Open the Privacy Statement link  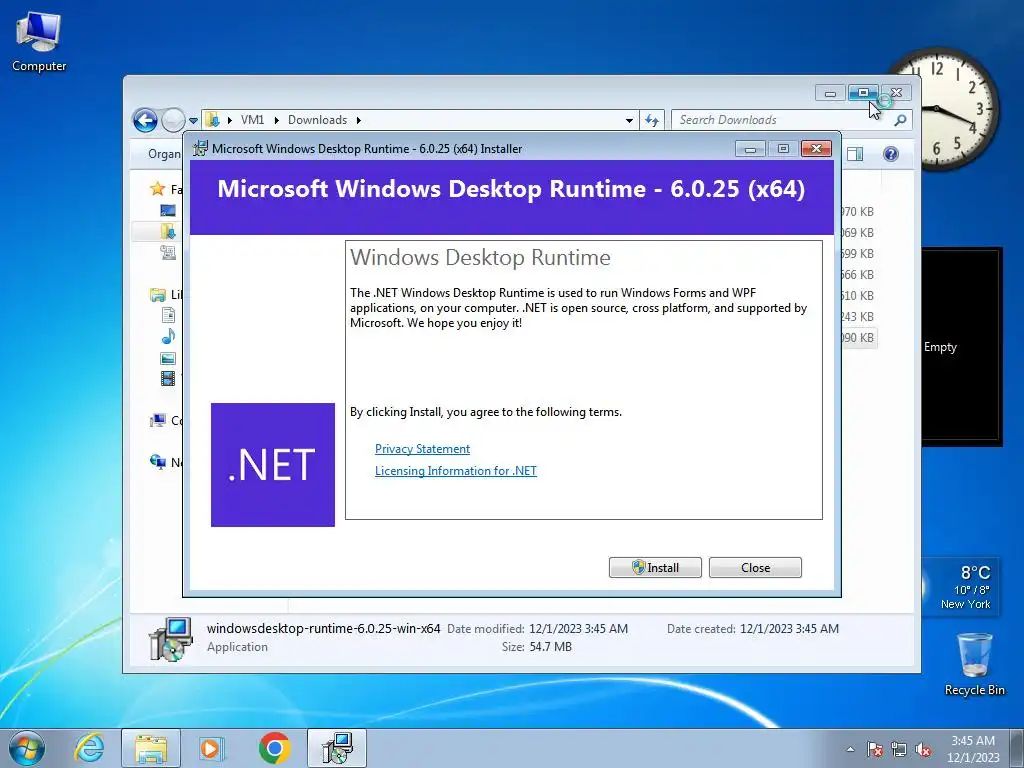(422, 449)
